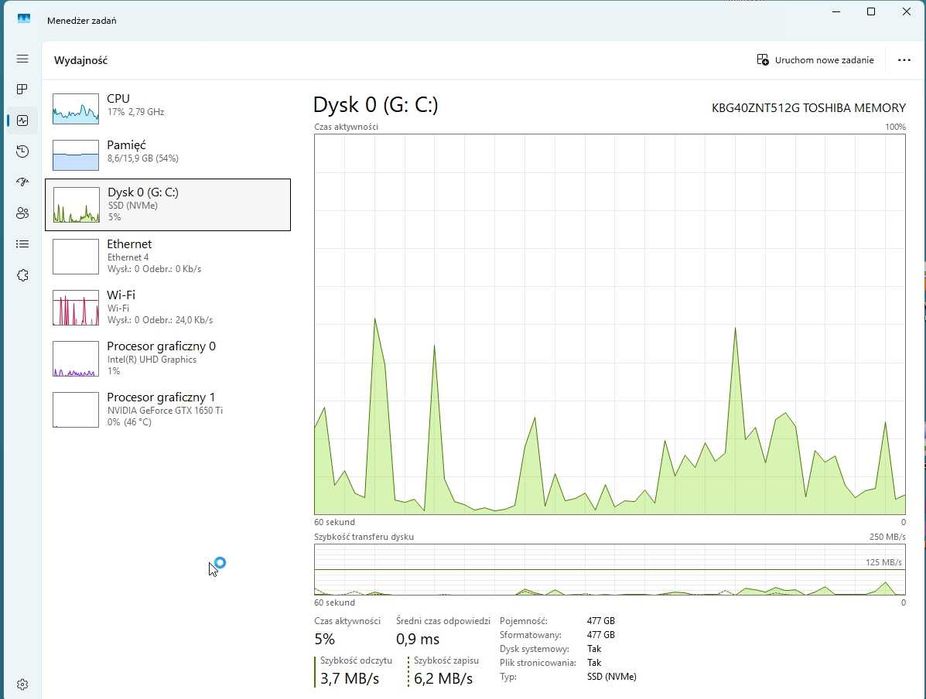Open the three-dot more options menu
The image size is (926, 699).
click(x=904, y=60)
